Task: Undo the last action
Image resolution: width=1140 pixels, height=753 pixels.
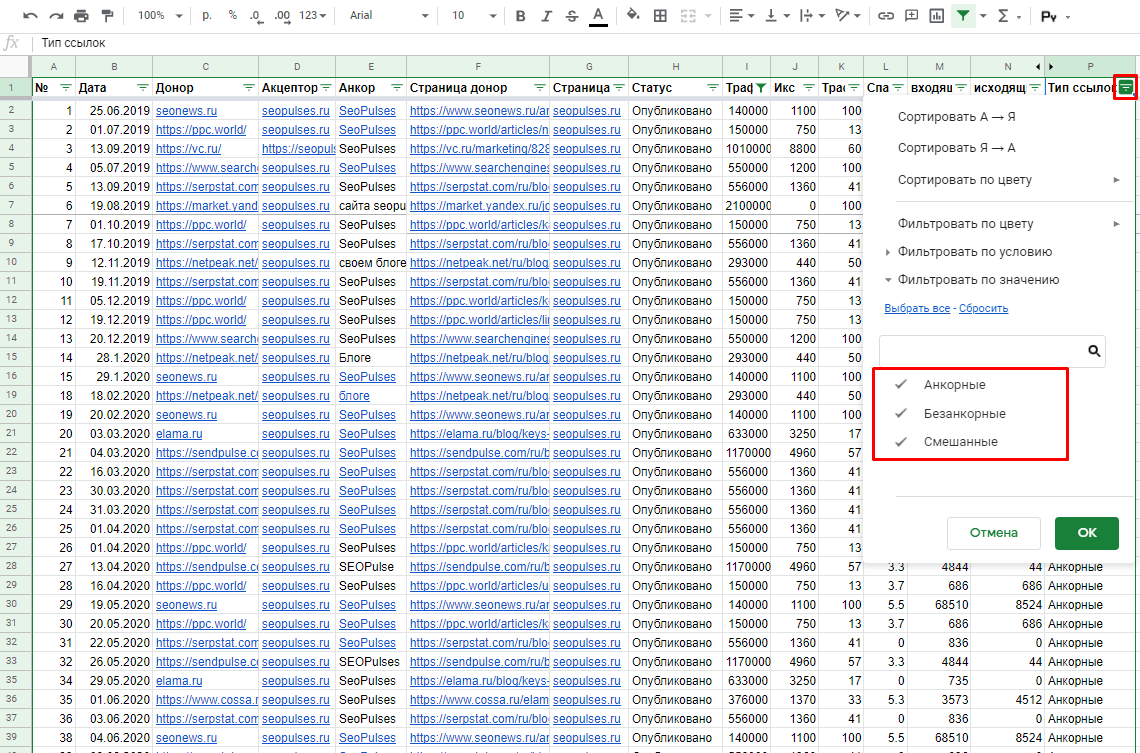Action: point(31,15)
